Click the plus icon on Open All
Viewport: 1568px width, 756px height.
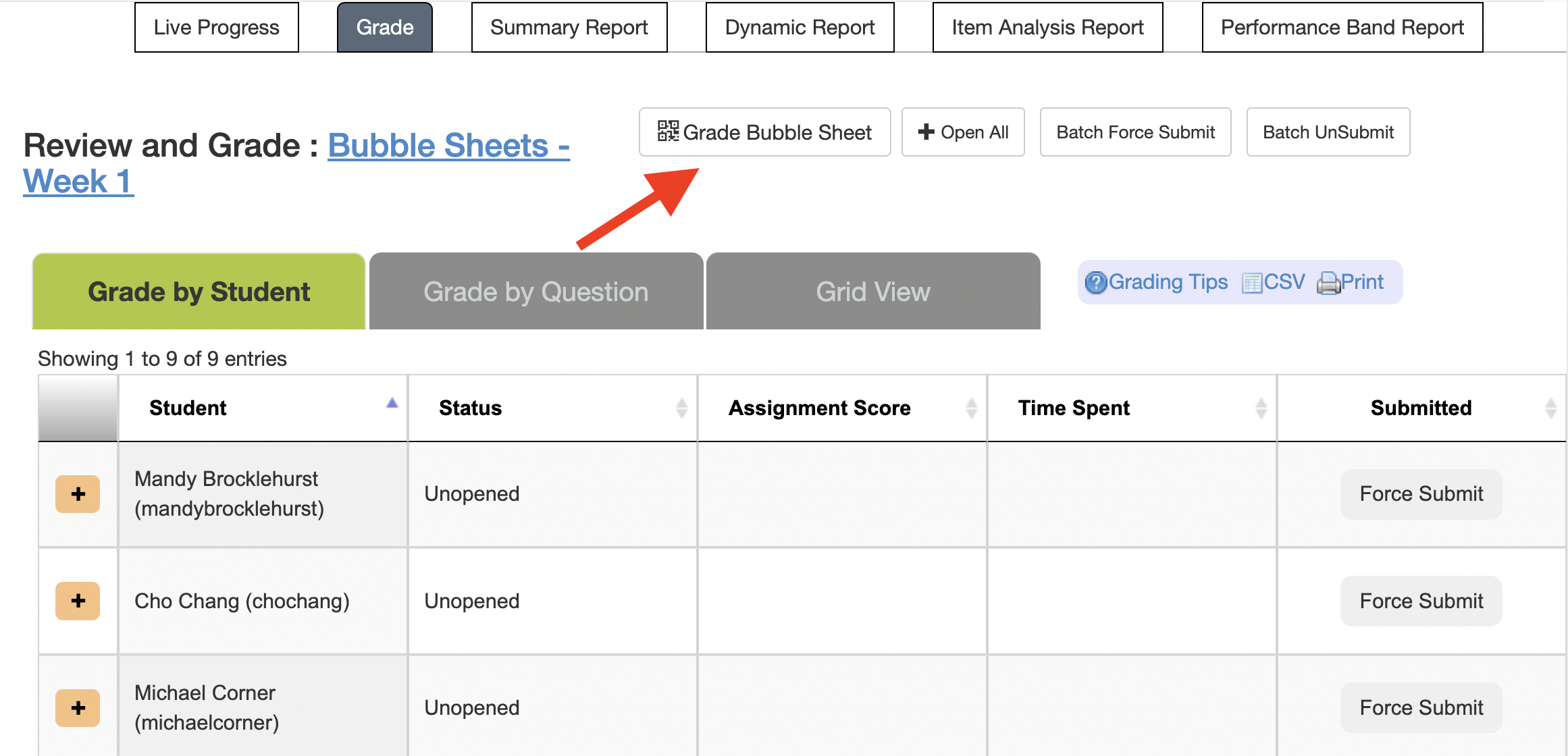tap(926, 132)
